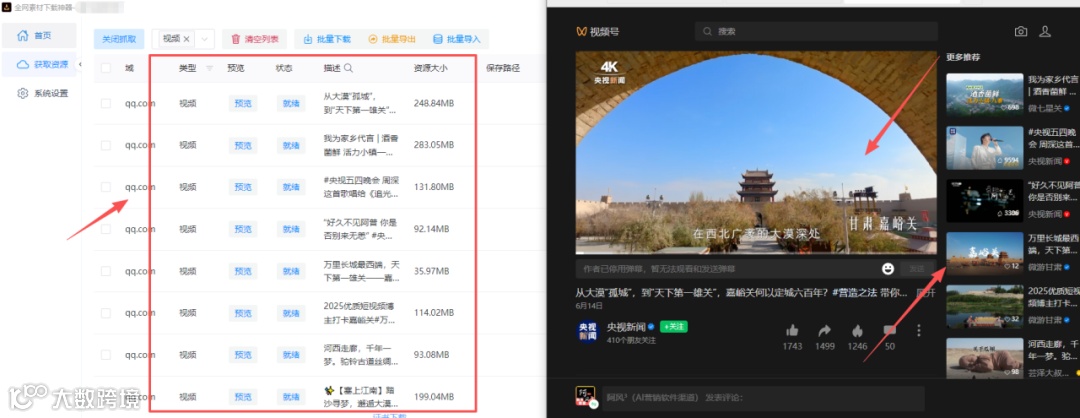Viewport: 1080px width, 418px height.
Task: Click the description '万里长城最西端' cell
Action: click(362, 271)
